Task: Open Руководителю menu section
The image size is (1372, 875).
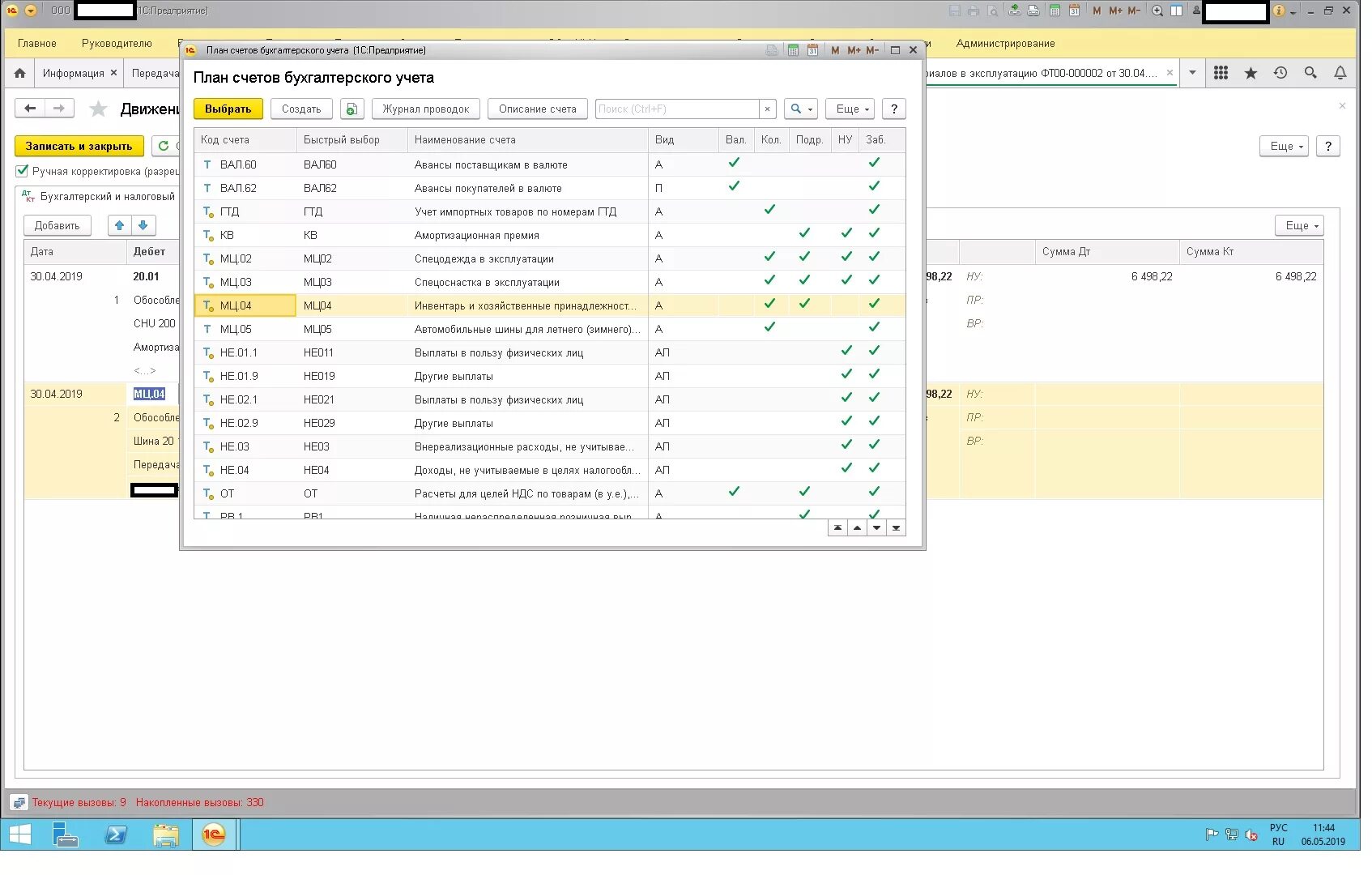Action: click(117, 44)
